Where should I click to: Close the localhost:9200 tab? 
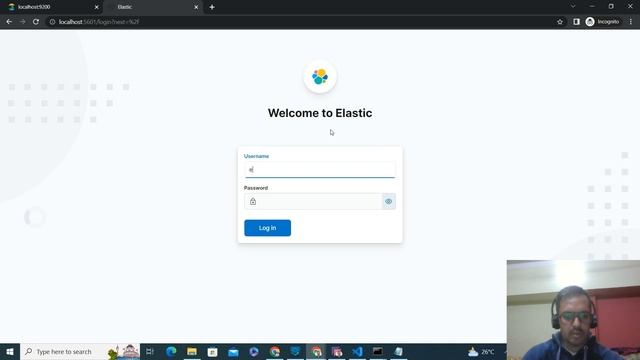(x=97, y=7)
